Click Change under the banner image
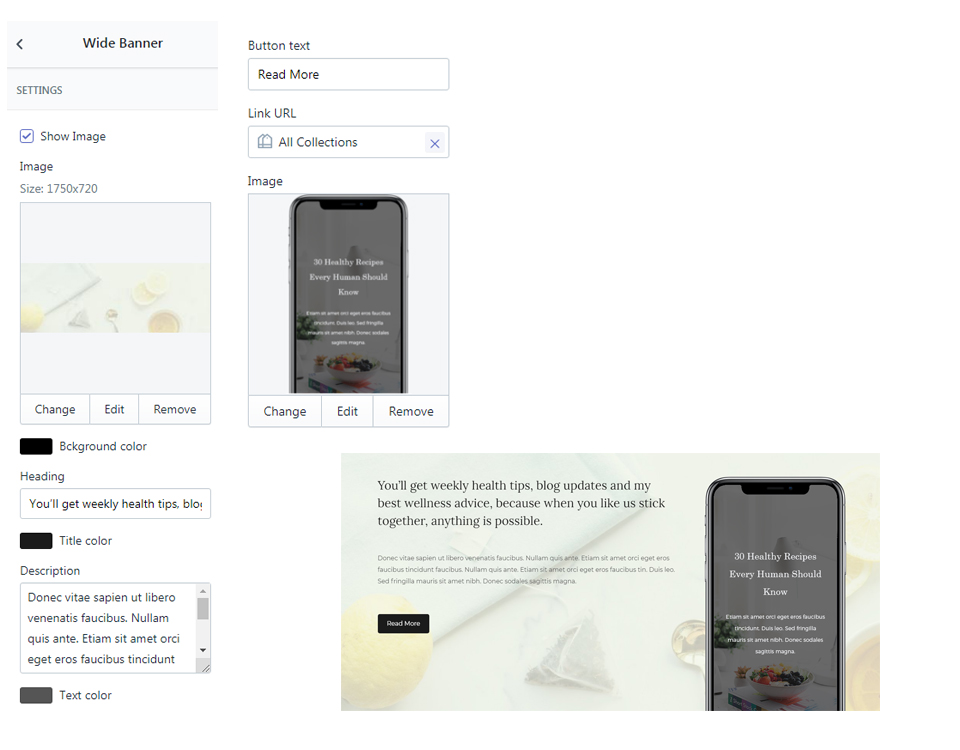 (x=55, y=409)
